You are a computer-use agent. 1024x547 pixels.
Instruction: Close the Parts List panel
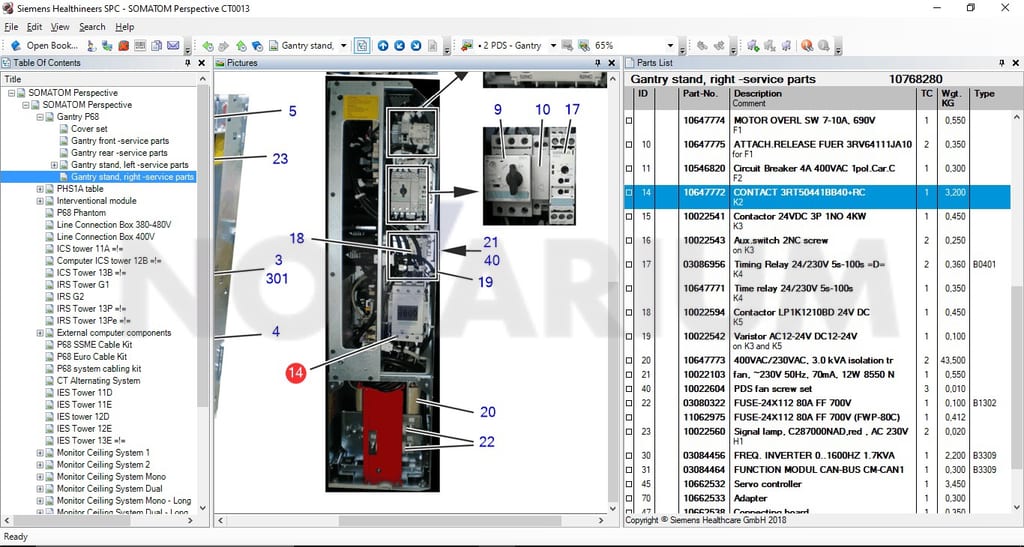pos(1016,63)
